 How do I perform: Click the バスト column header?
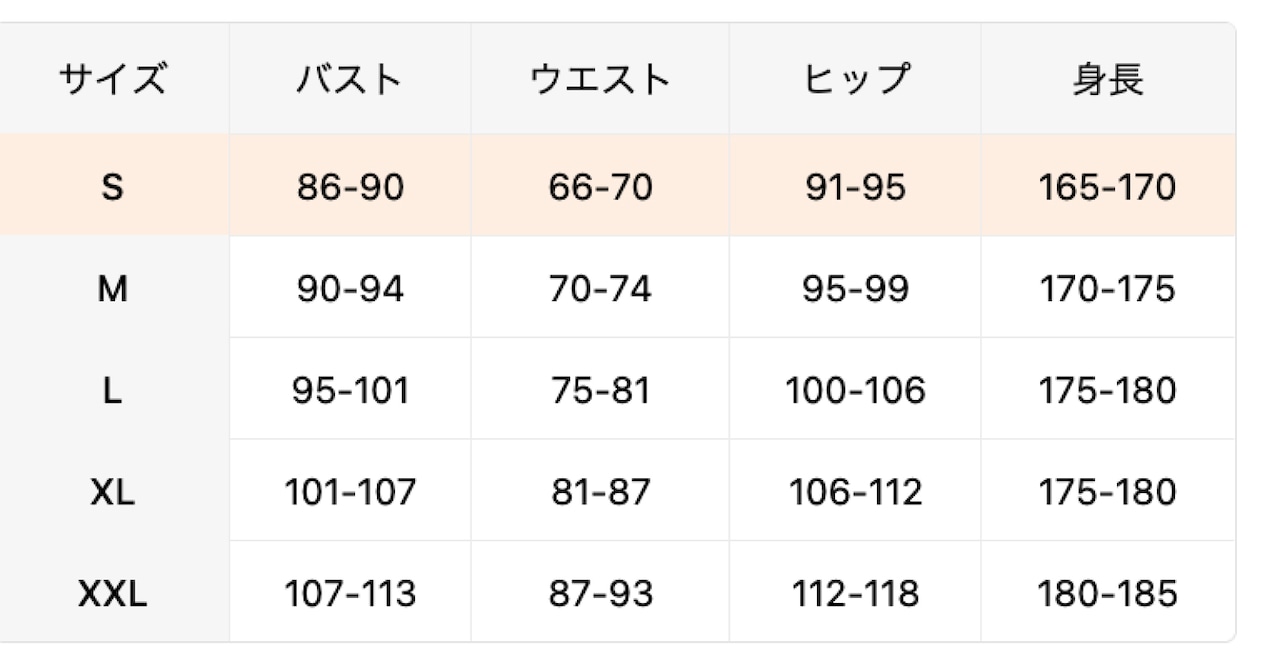[x=350, y=79]
